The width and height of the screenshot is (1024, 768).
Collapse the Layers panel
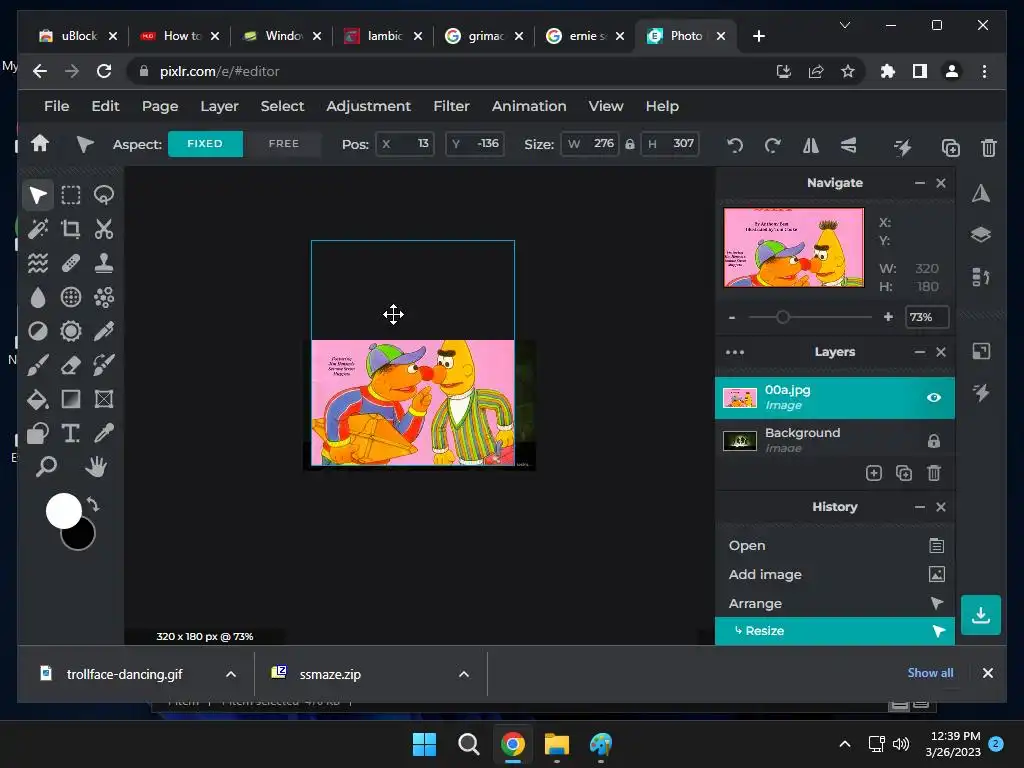920,352
